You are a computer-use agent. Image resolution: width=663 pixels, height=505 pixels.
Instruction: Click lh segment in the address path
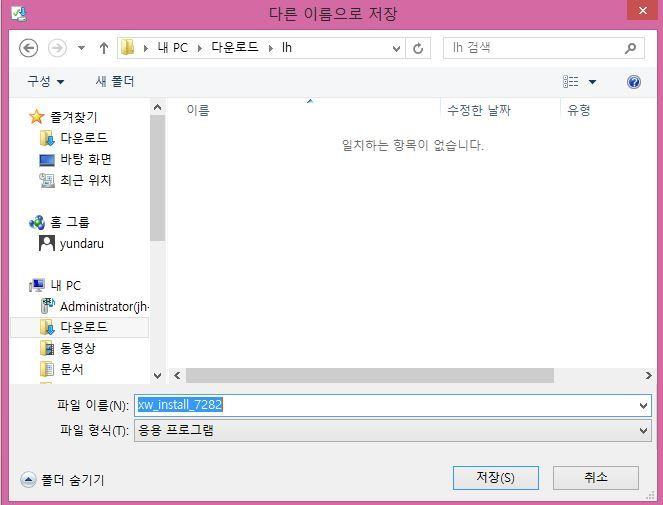[287, 47]
